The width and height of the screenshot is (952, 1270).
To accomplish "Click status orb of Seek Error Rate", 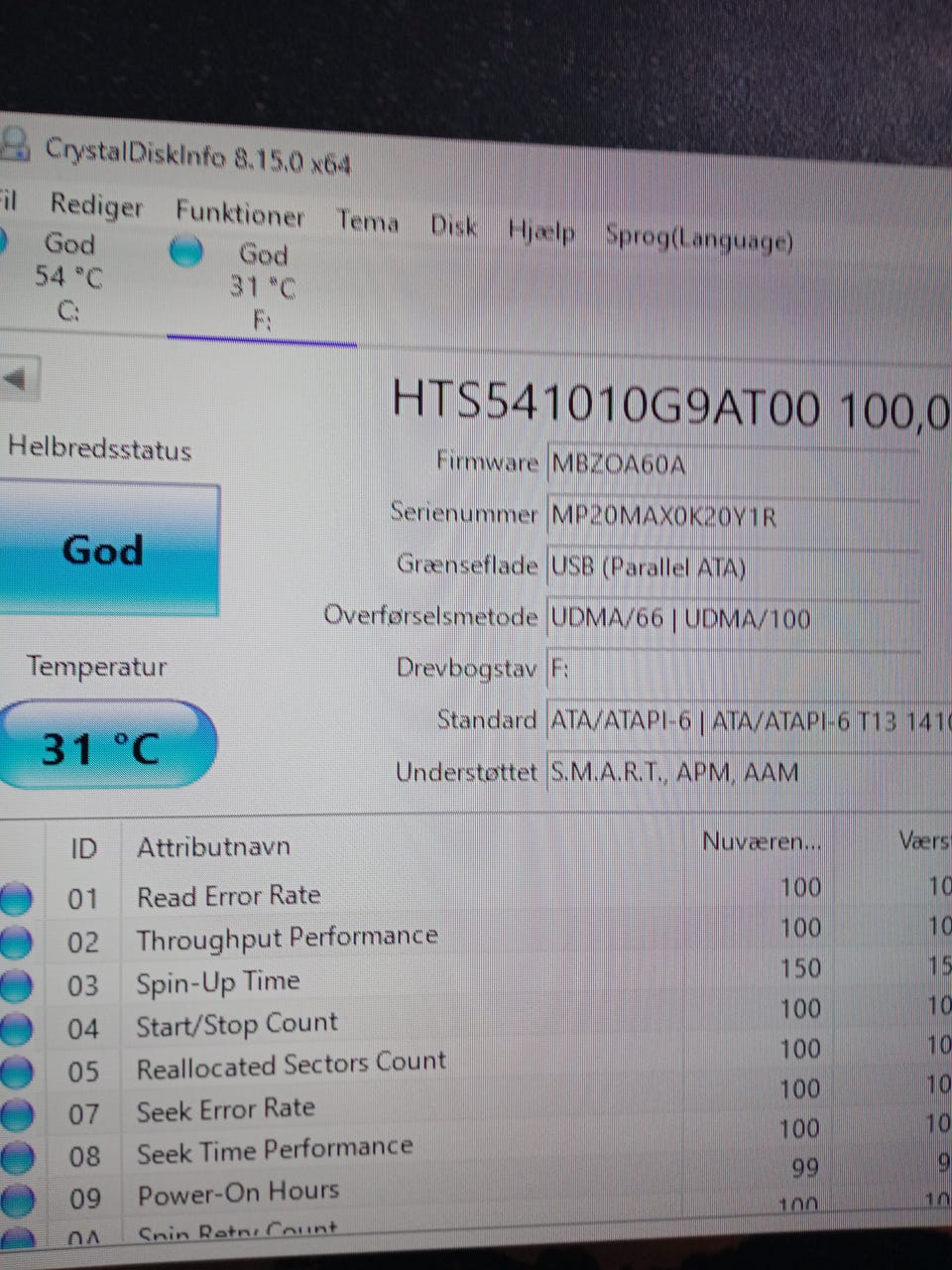I will tap(15, 1115).
